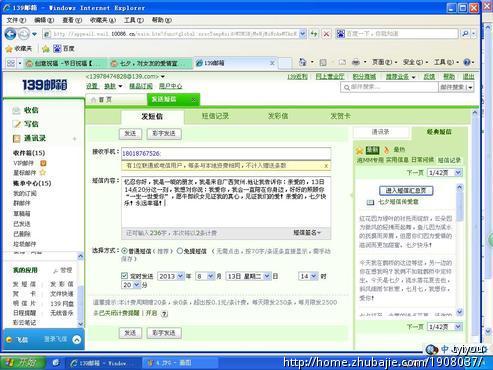Image resolution: width=493 pixels, height=370 pixels.
Task: Click the 开始 Start button
Action: pos(23,362)
